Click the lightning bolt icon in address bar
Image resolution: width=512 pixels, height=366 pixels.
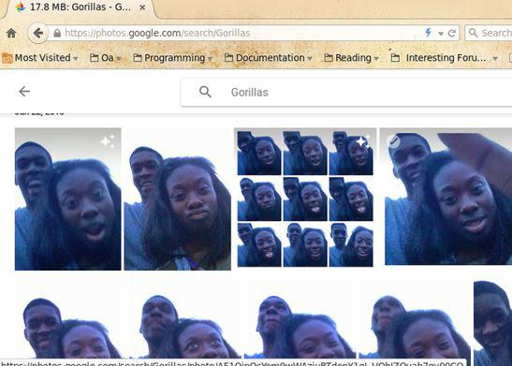(428, 32)
